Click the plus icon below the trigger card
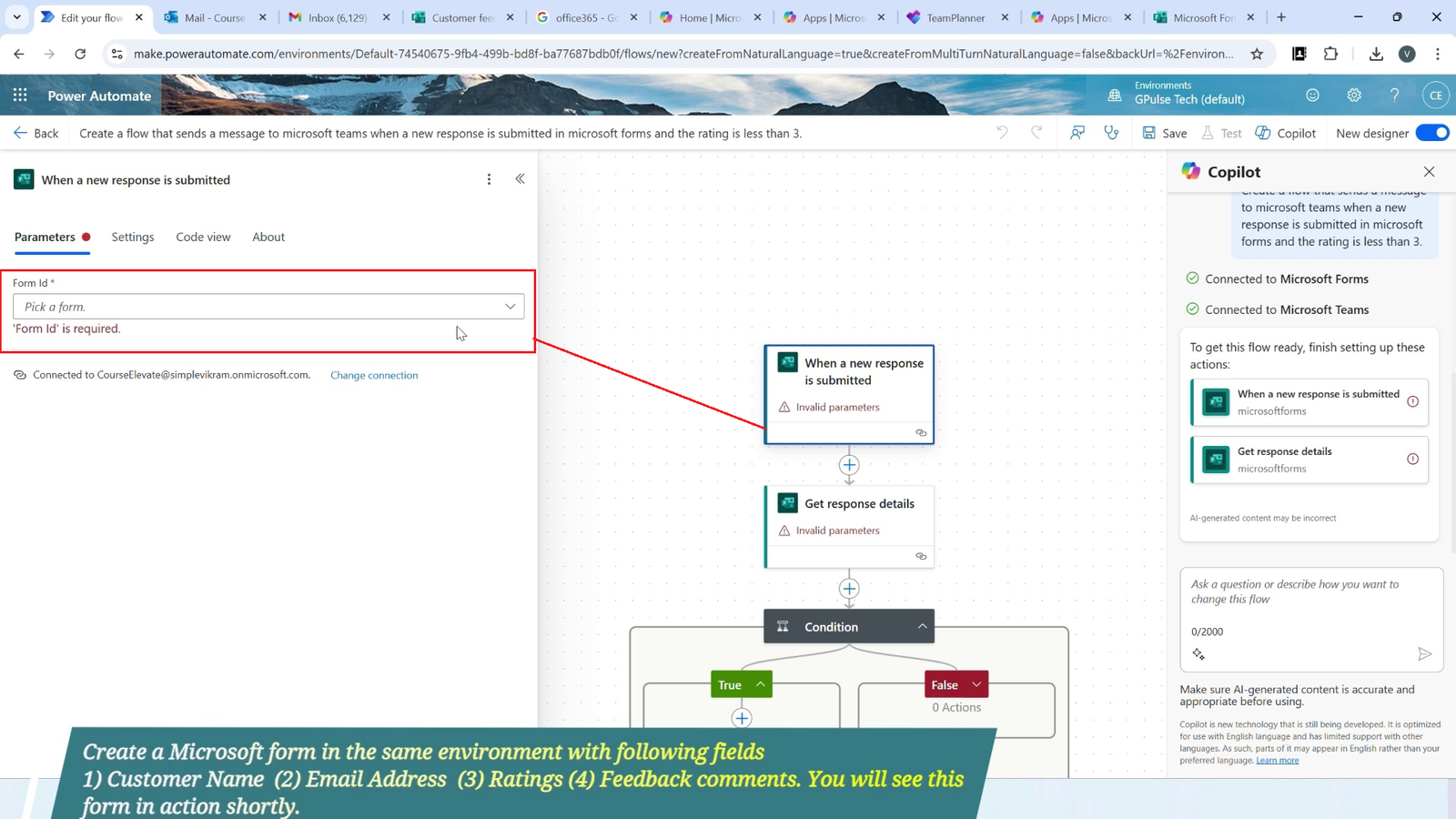The image size is (1456, 819). tap(848, 465)
